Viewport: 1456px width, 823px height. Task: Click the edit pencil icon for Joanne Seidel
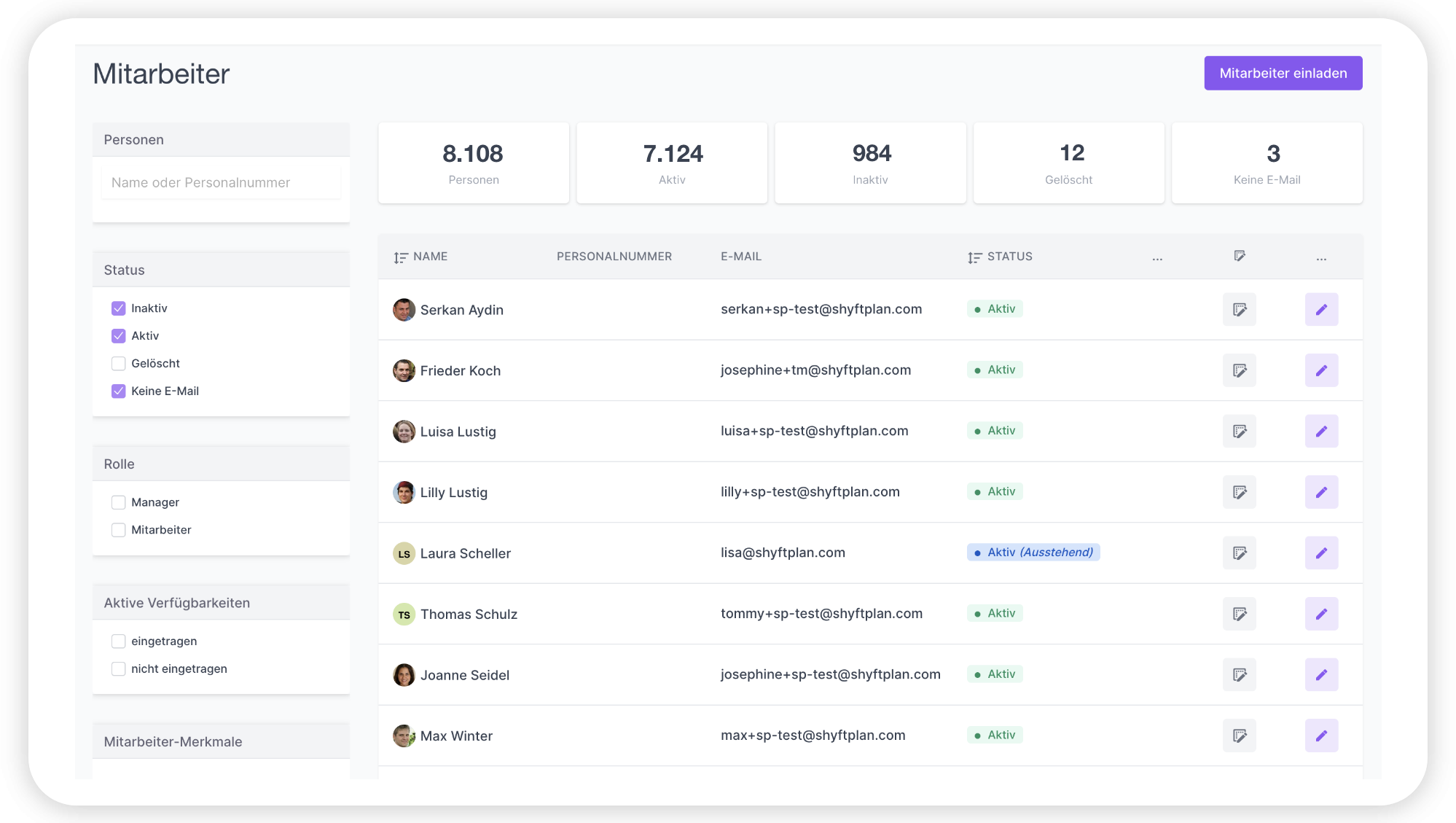click(x=1320, y=675)
